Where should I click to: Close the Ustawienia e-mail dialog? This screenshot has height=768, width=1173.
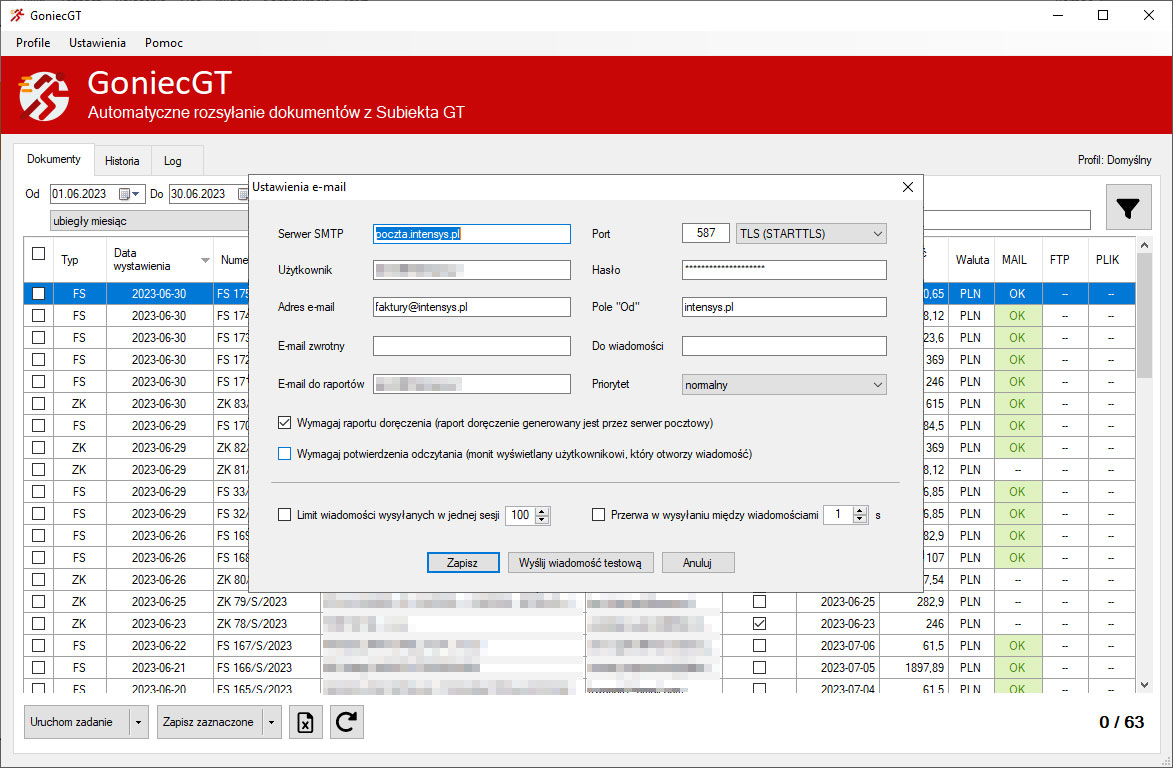click(907, 187)
